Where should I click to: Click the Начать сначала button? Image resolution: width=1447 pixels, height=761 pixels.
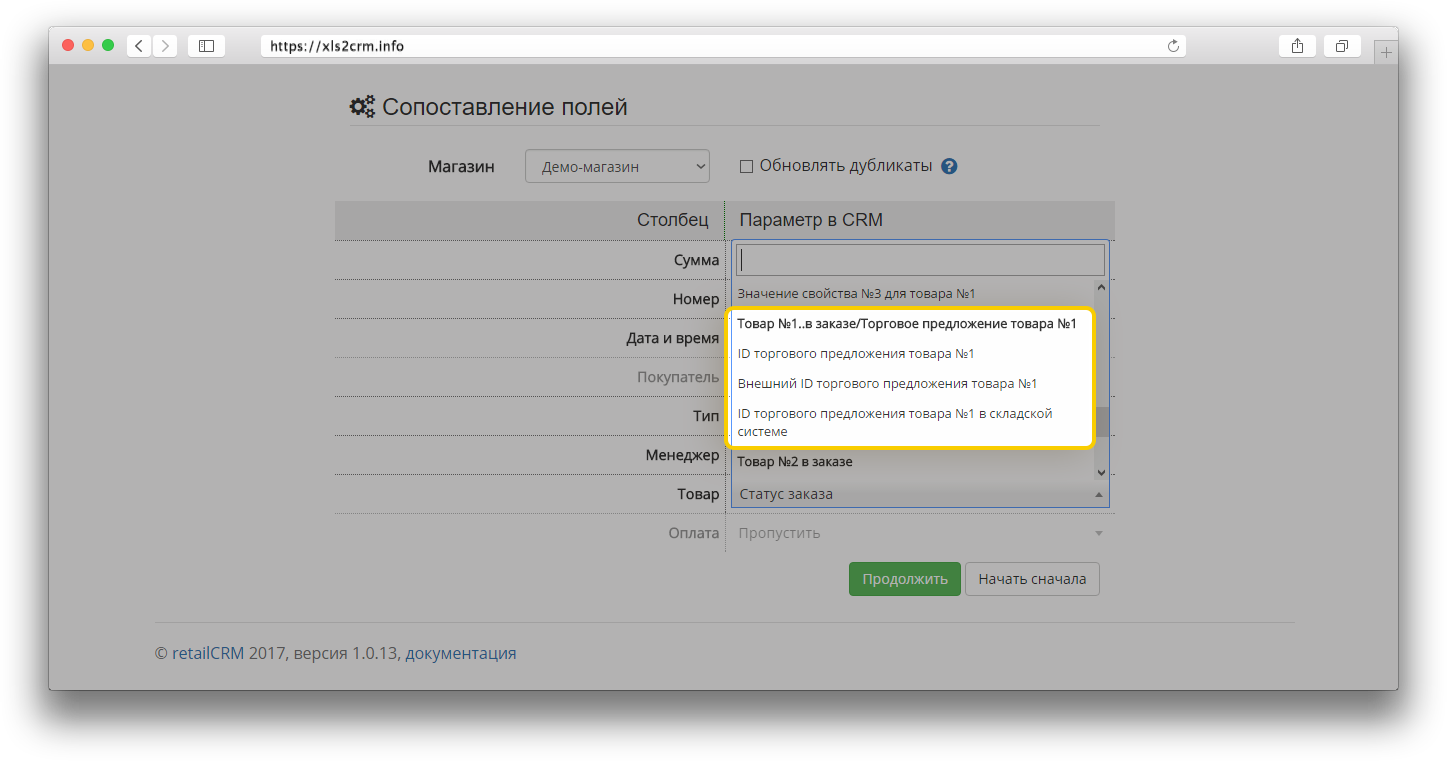pos(1031,579)
